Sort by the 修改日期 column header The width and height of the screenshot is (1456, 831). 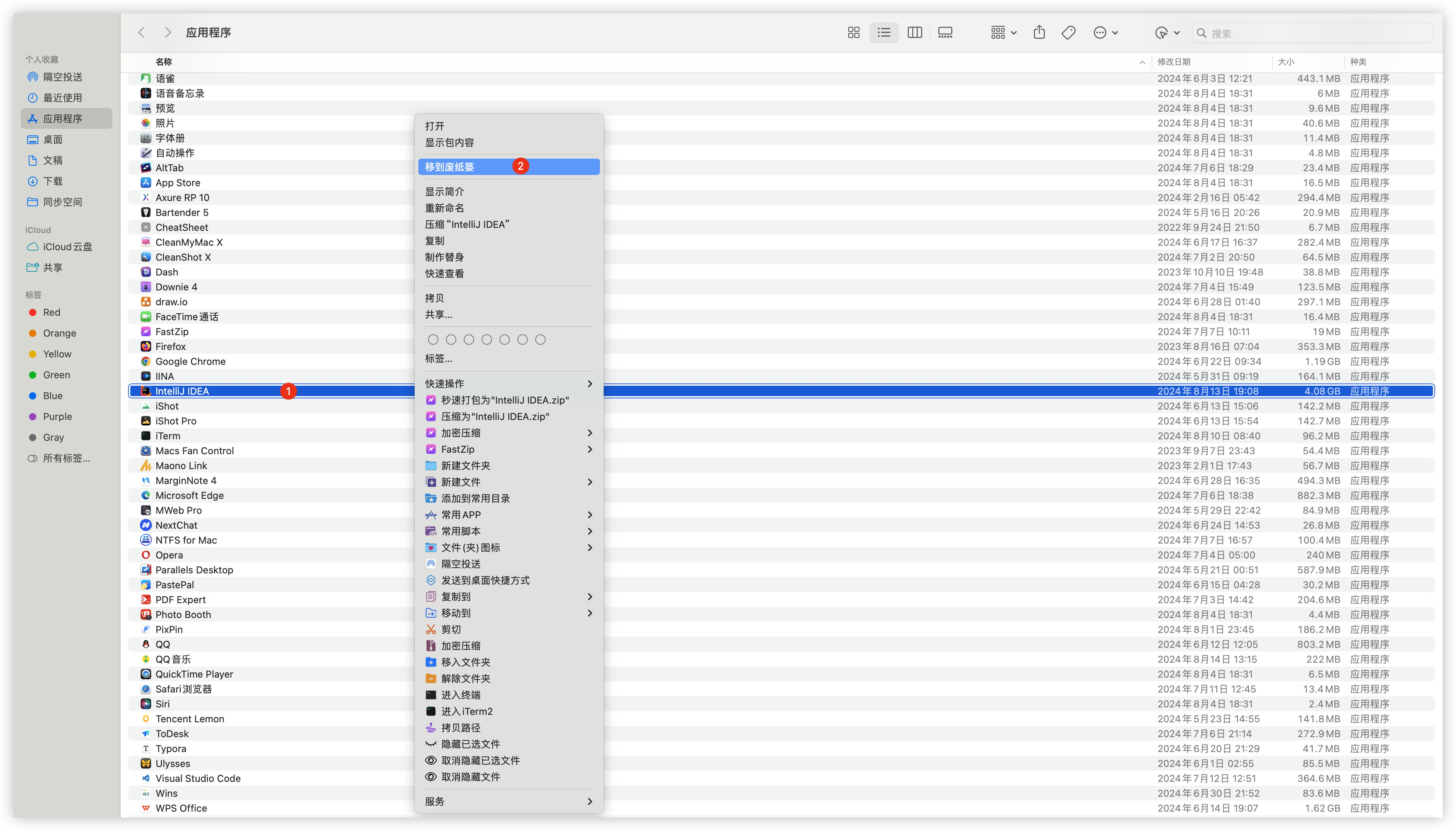click(1174, 62)
